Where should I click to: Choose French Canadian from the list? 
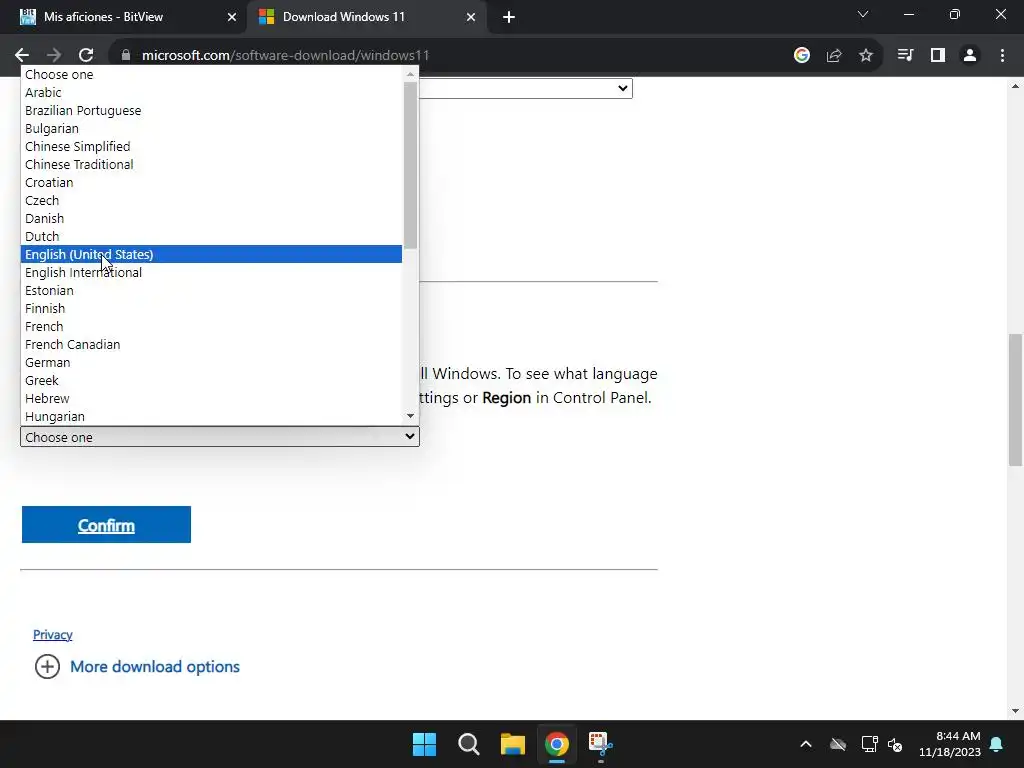(x=212, y=344)
